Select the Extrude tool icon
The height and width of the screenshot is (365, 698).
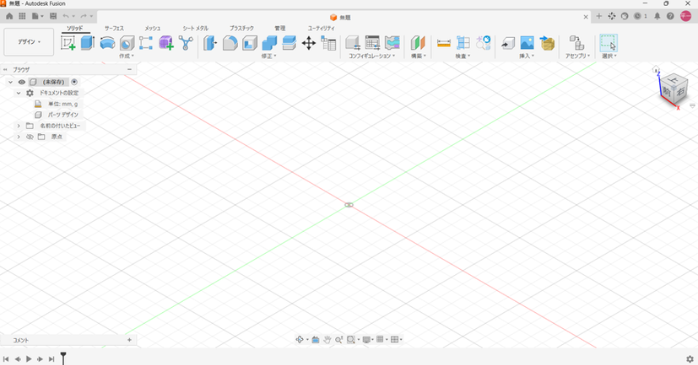point(88,43)
